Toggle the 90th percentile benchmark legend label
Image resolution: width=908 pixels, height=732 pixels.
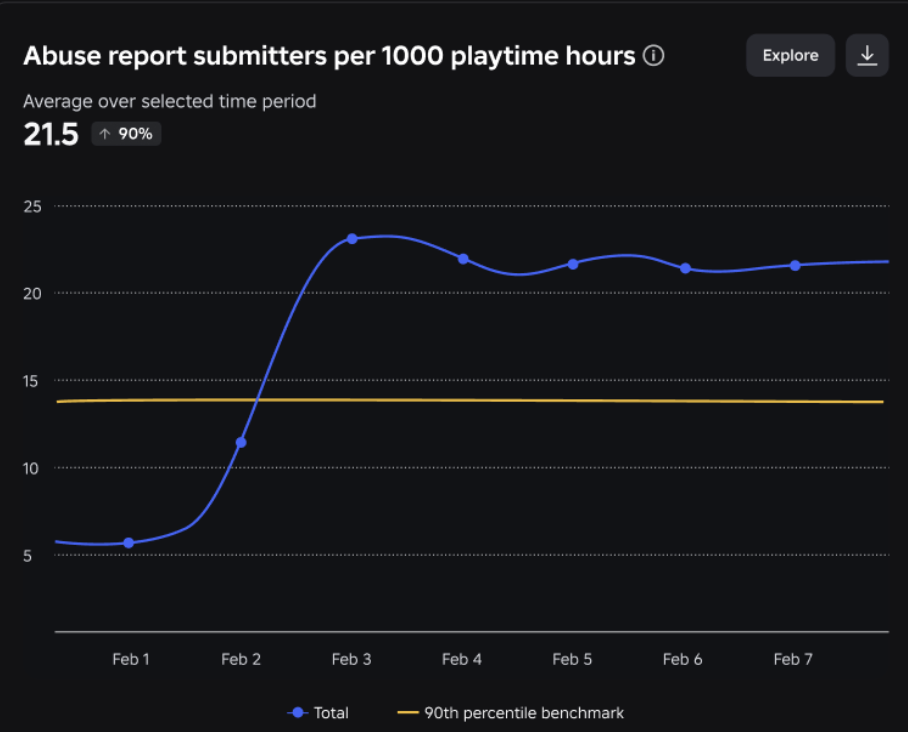[x=524, y=713]
